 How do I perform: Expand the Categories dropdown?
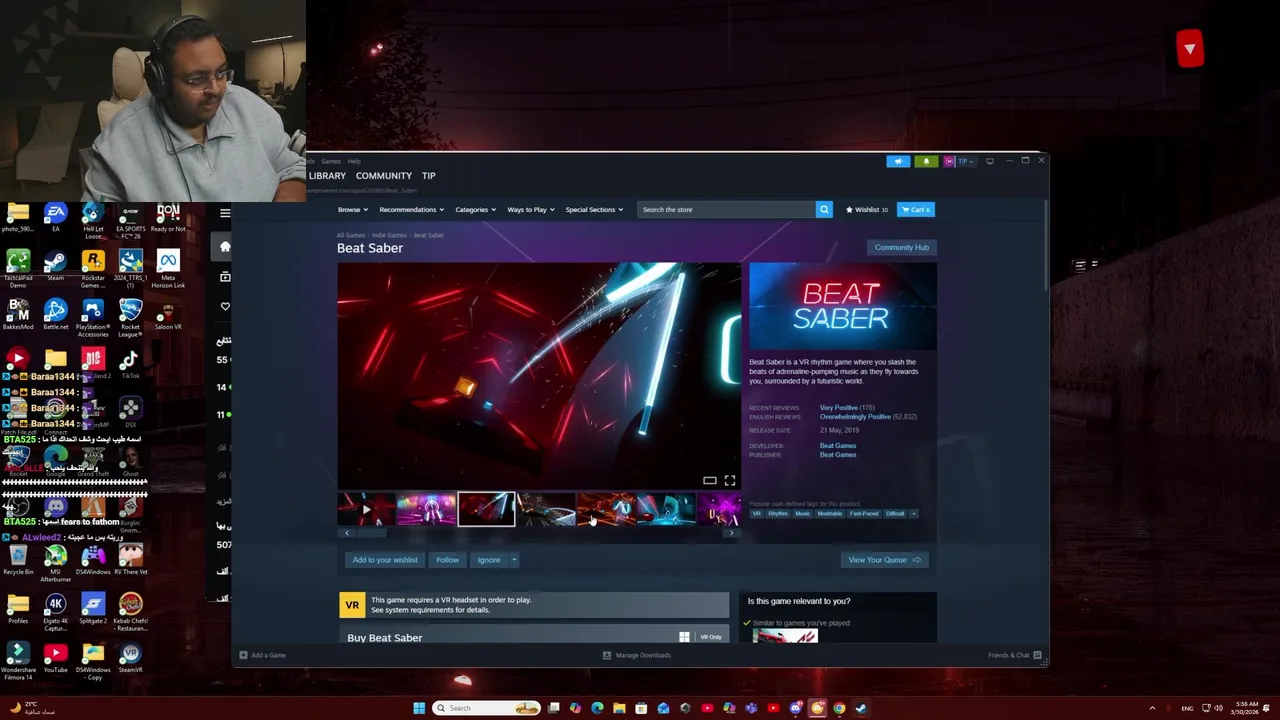(475, 210)
